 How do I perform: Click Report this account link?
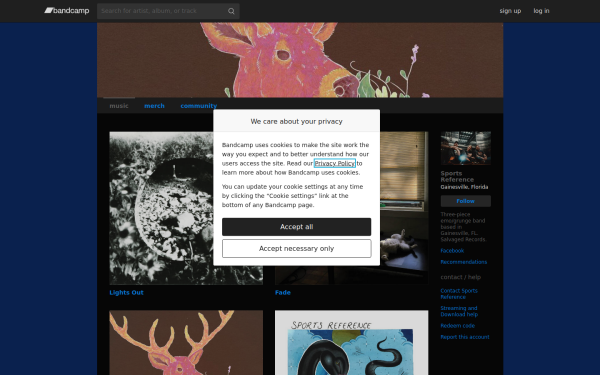(465, 337)
